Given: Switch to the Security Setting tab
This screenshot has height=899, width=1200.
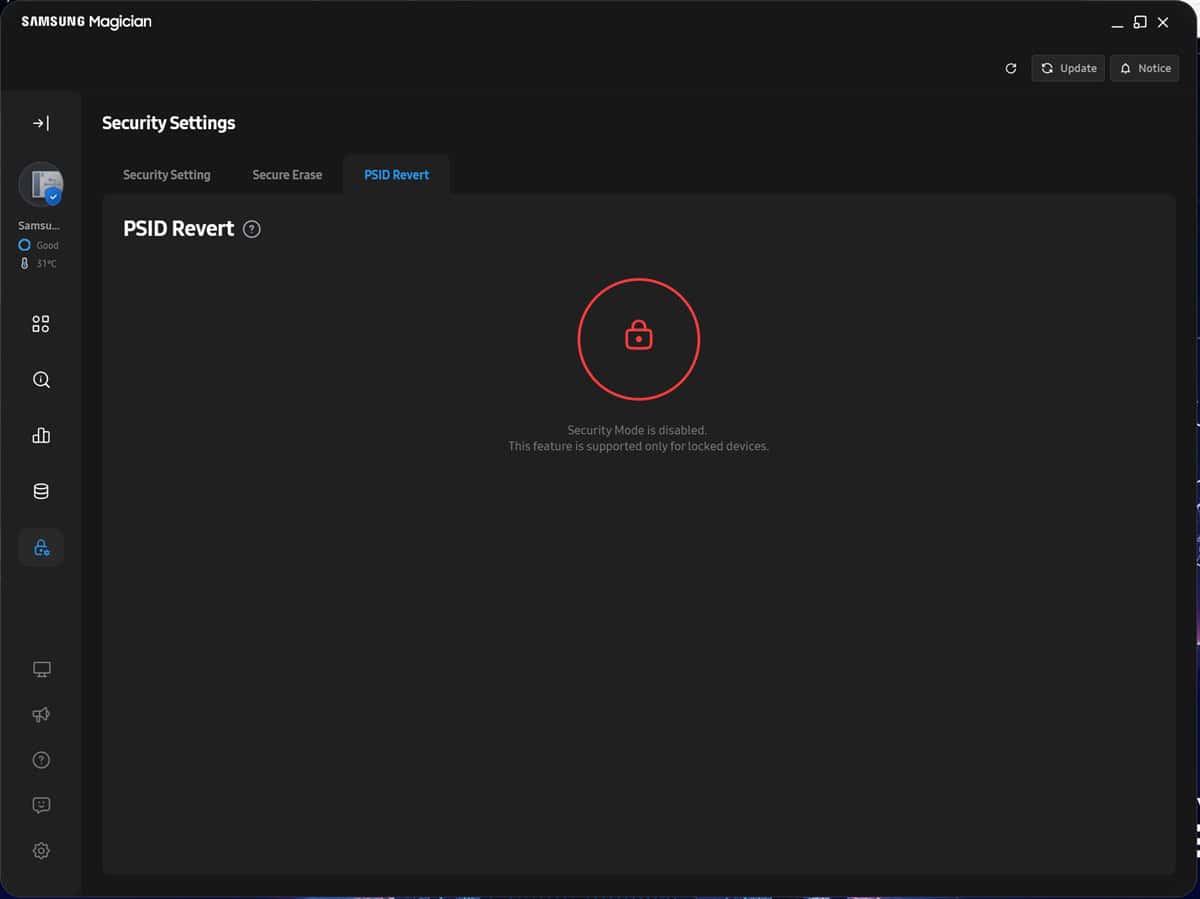Looking at the screenshot, I should 166,175.
